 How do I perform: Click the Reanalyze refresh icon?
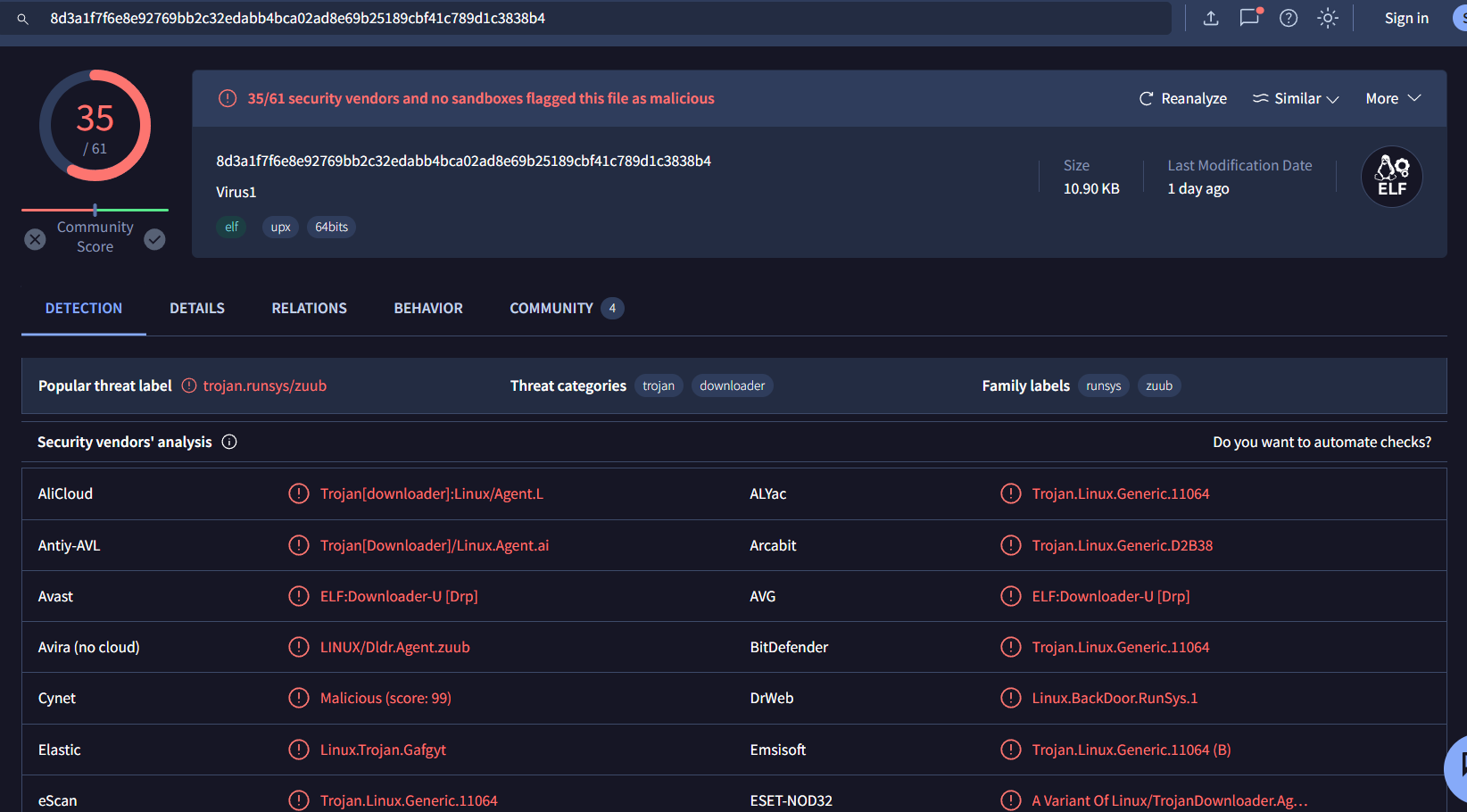point(1147,99)
